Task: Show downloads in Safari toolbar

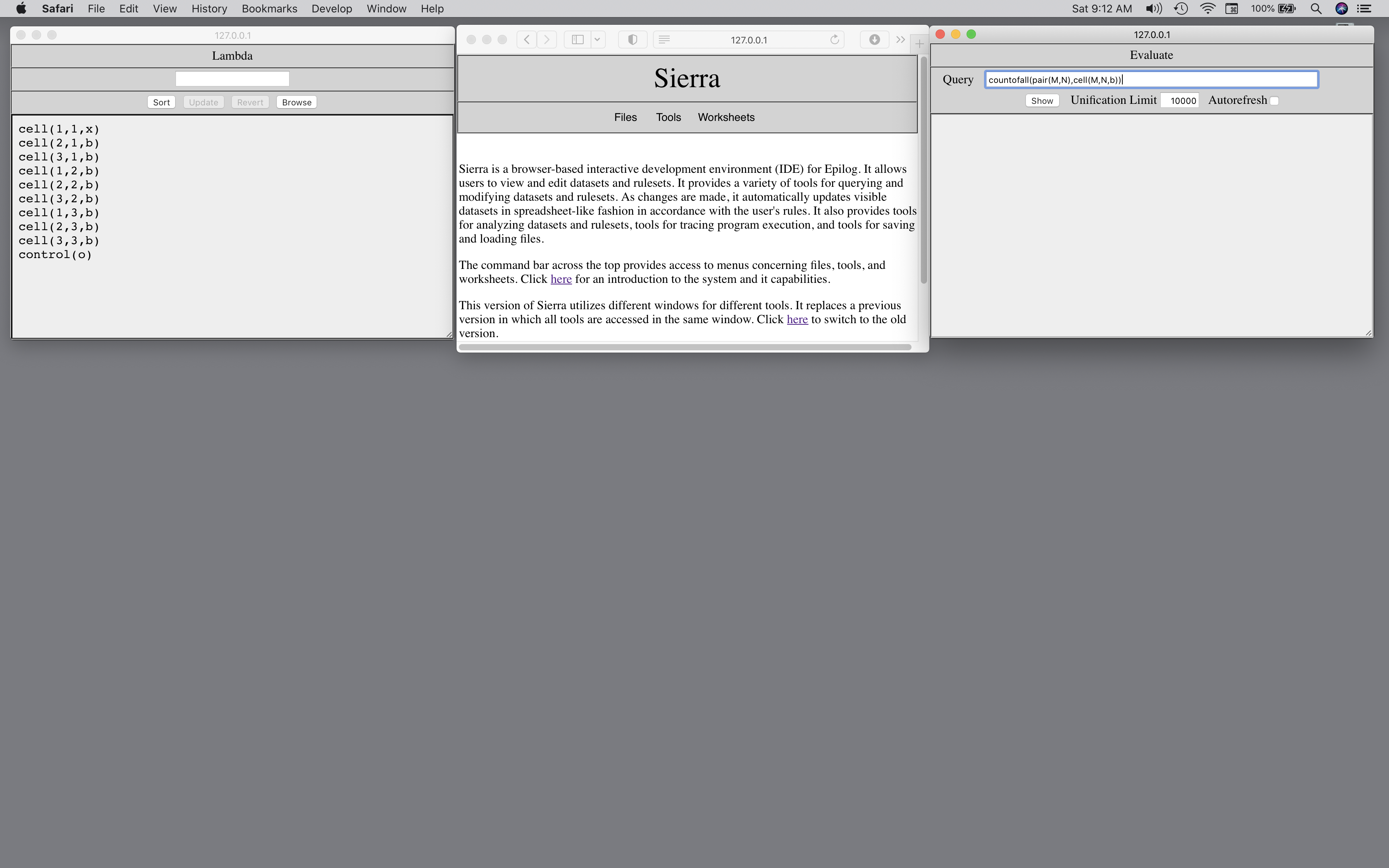Action: (x=874, y=40)
